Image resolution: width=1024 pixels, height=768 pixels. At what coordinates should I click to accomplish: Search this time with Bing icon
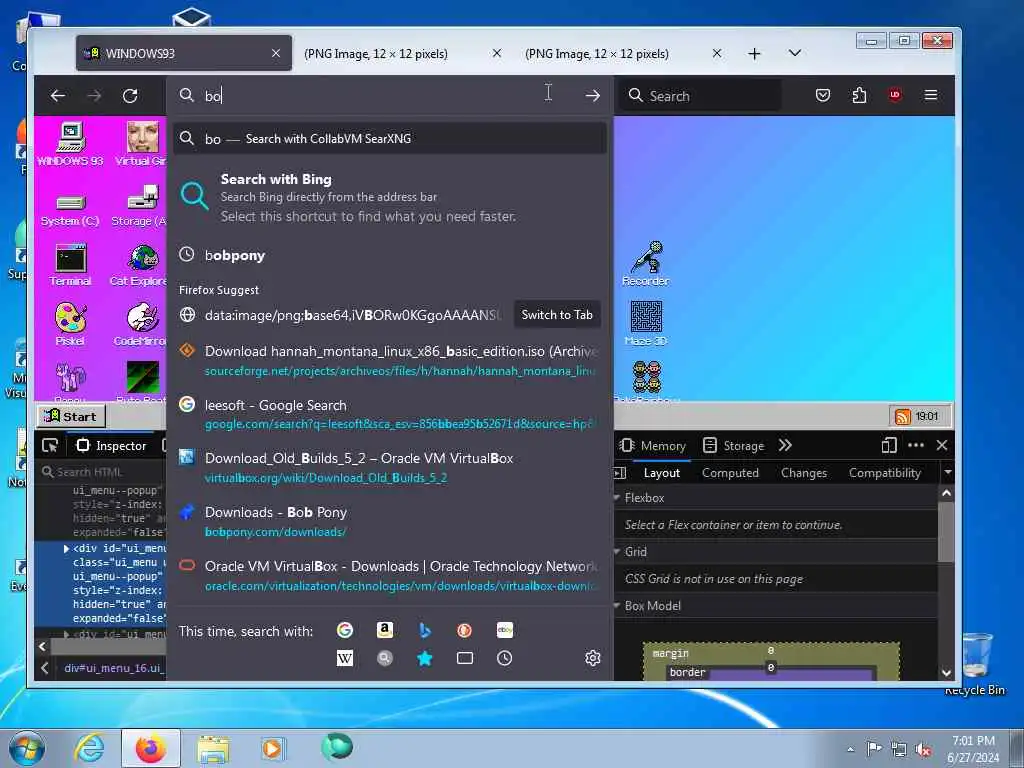tap(424, 630)
